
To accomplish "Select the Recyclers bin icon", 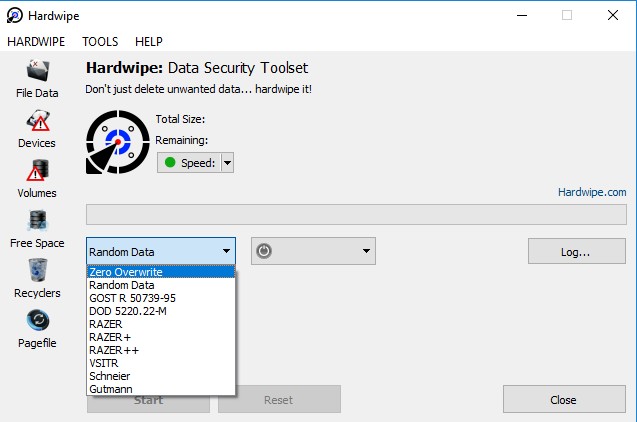I will (x=37, y=279).
